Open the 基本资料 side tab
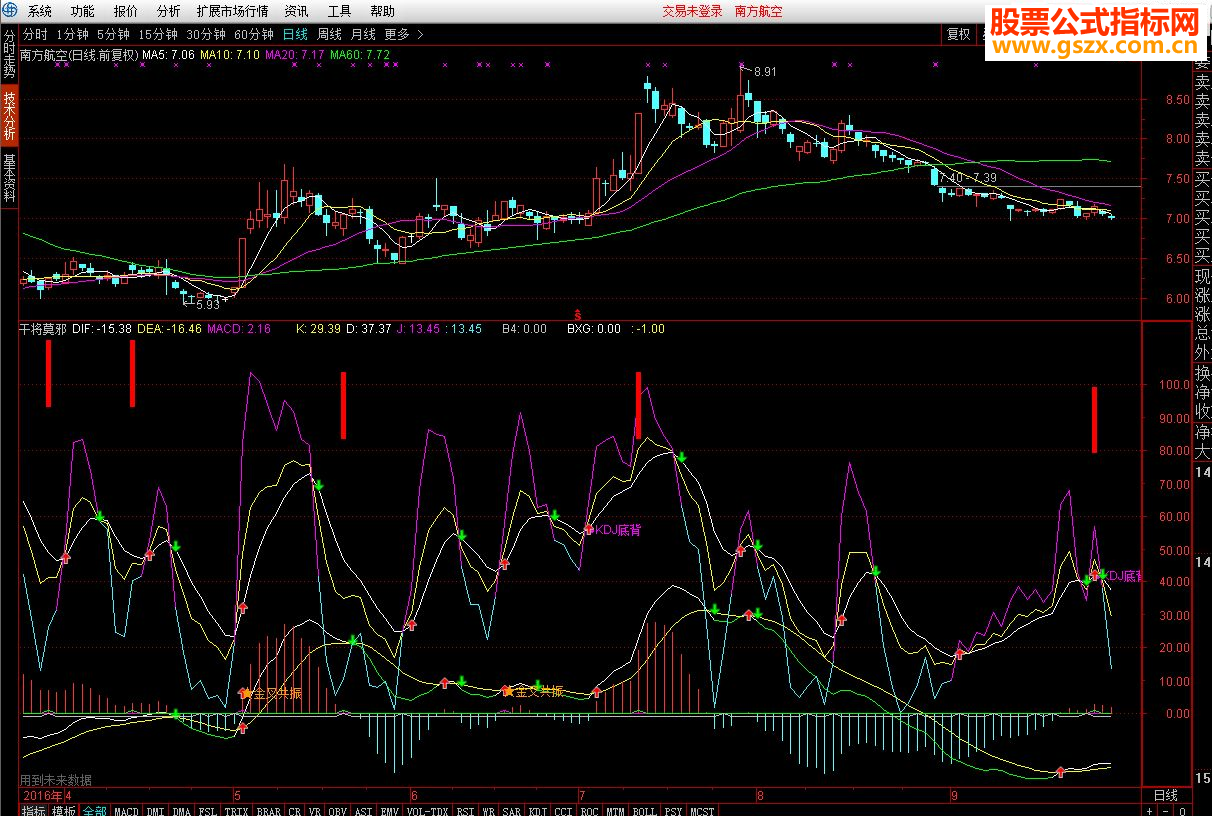This screenshot has width=1212, height=816. 9,178
